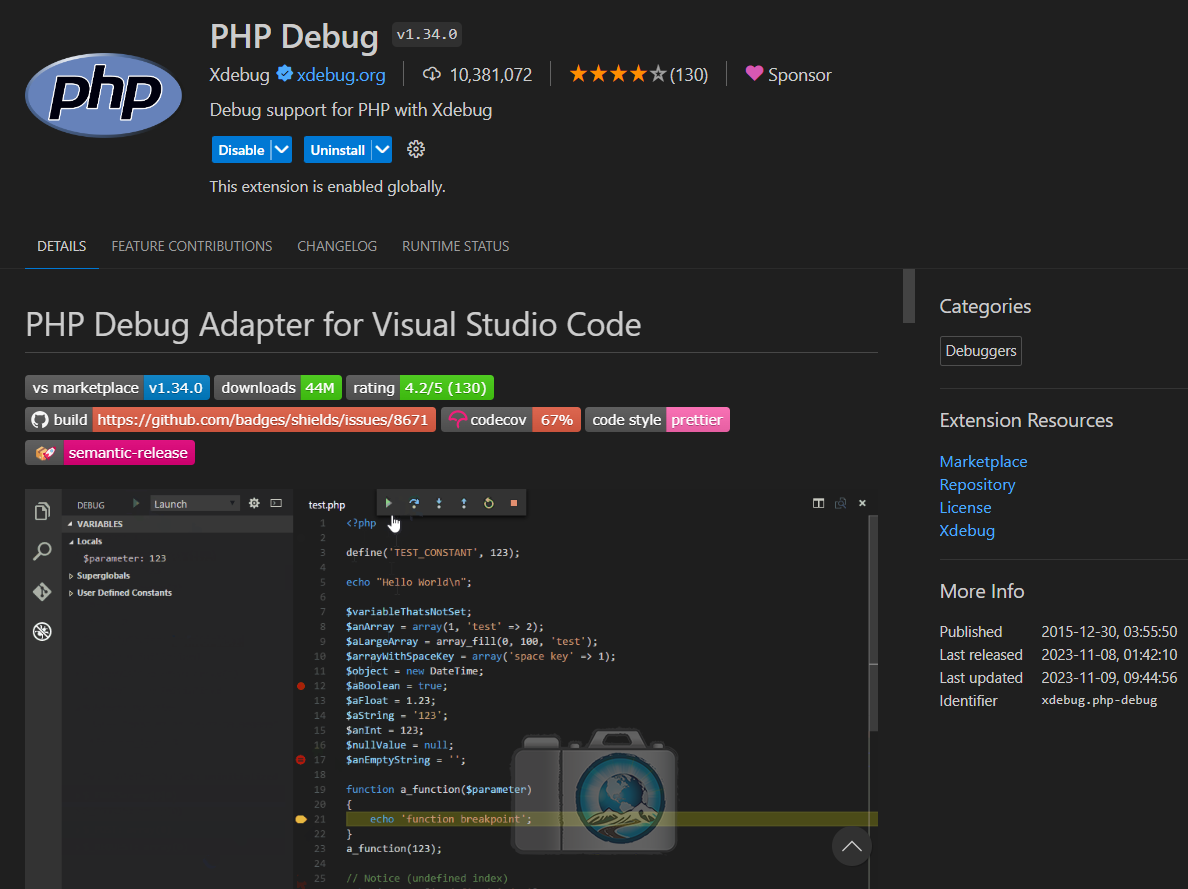Screen dimensions: 1188x889
Task: Click the verified publisher checkmark badge
Action: (285, 74)
